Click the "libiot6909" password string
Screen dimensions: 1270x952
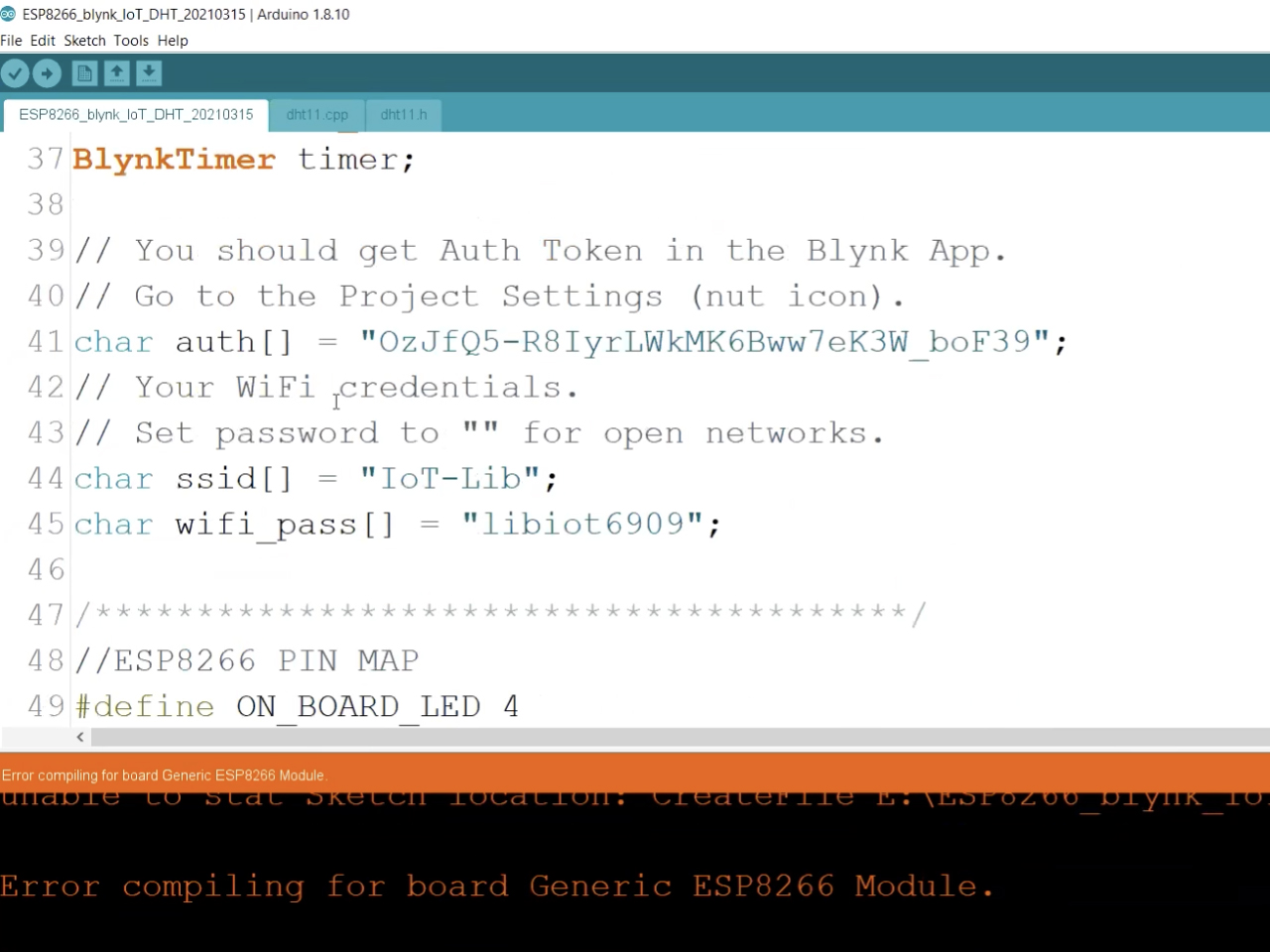click(x=583, y=524)
